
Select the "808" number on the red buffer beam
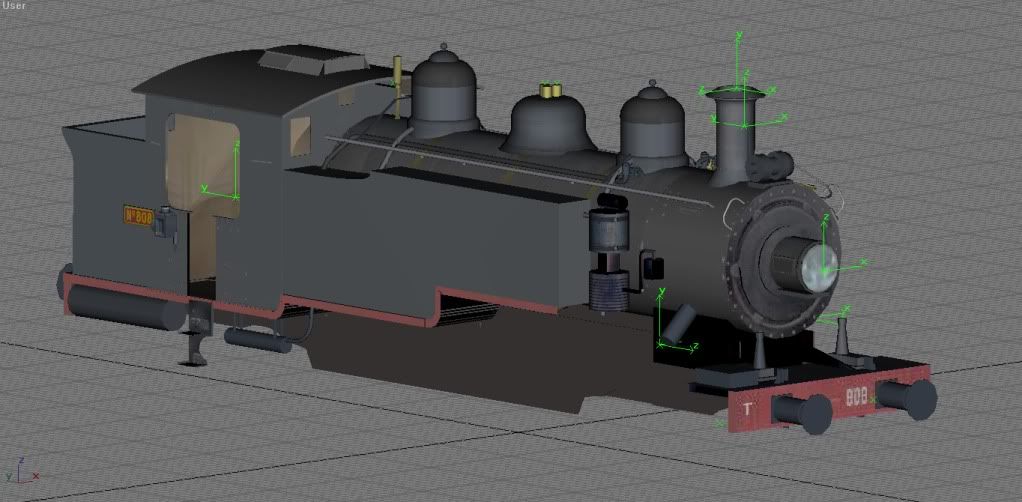[x=856, y=397]
